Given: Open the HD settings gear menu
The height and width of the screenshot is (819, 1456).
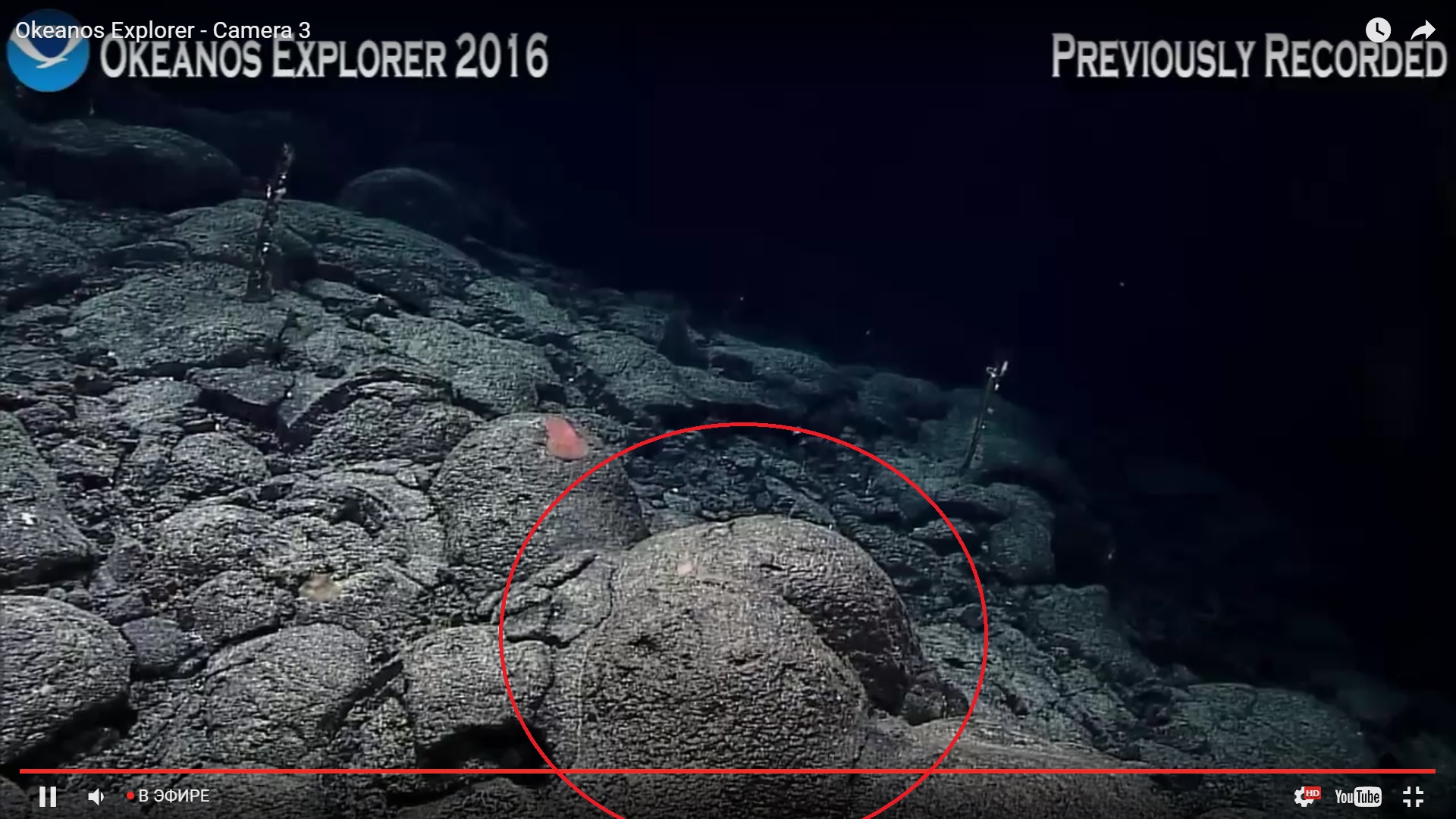Looking at the screenshot, I should (1306, 796).
